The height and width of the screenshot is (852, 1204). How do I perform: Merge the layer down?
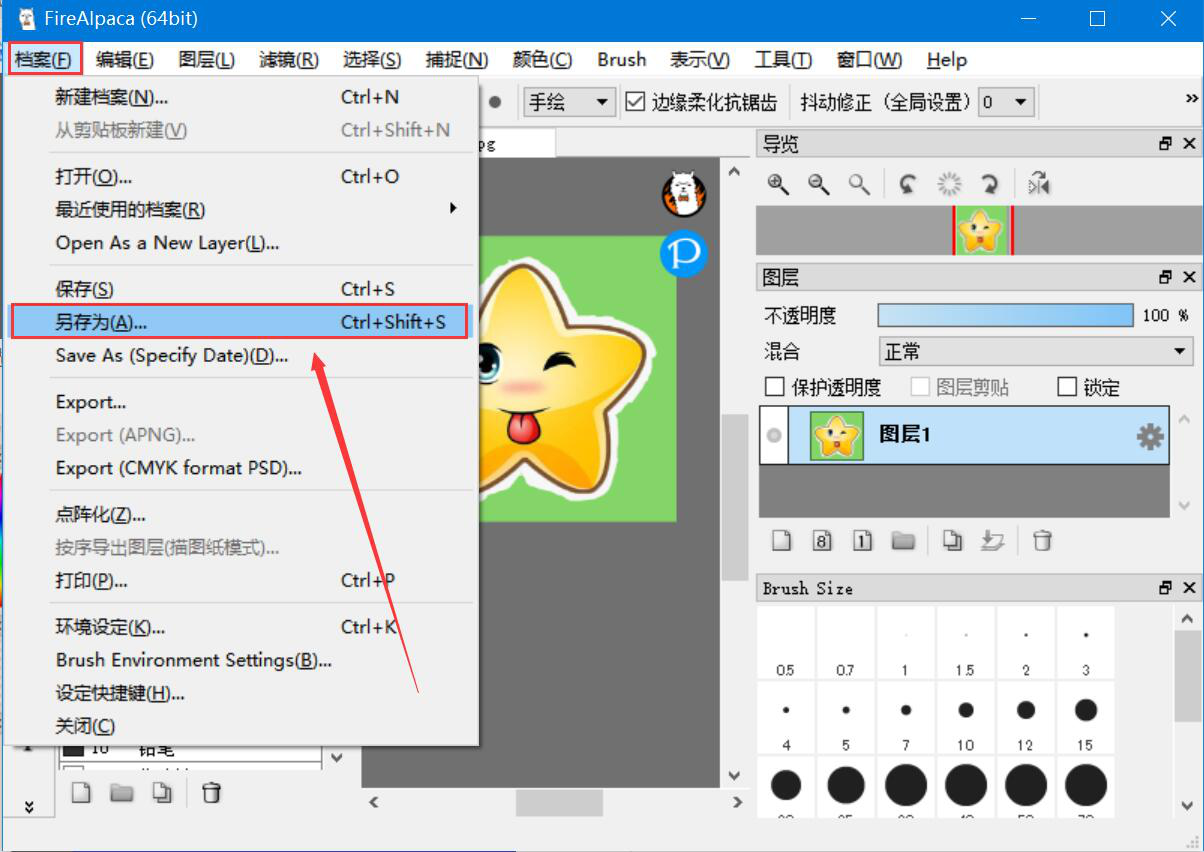[992, 541]
